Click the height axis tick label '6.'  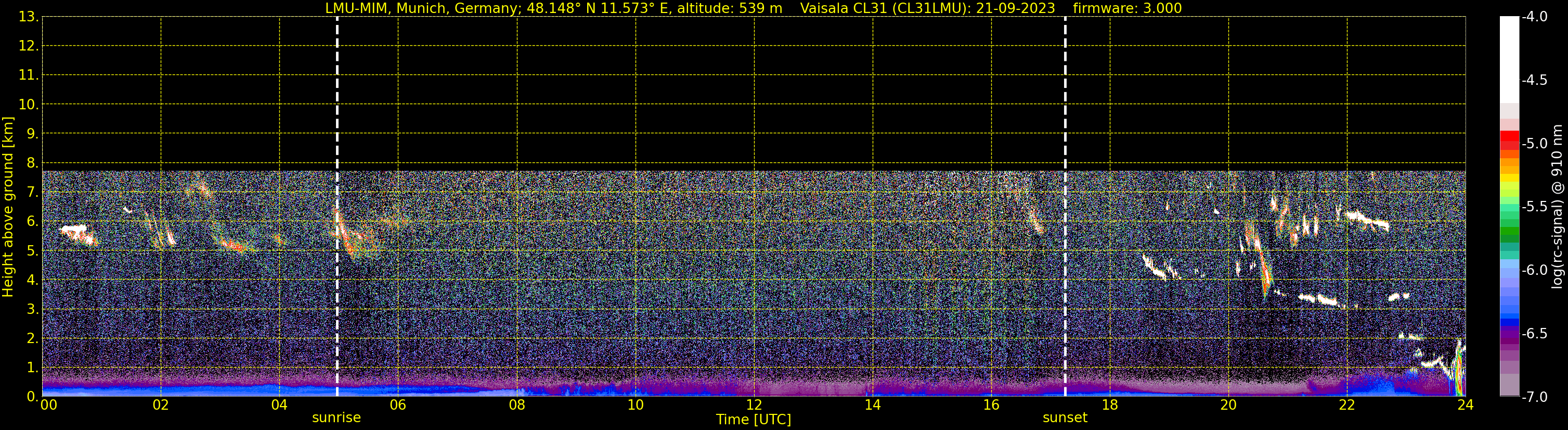(x=32, y=221)
